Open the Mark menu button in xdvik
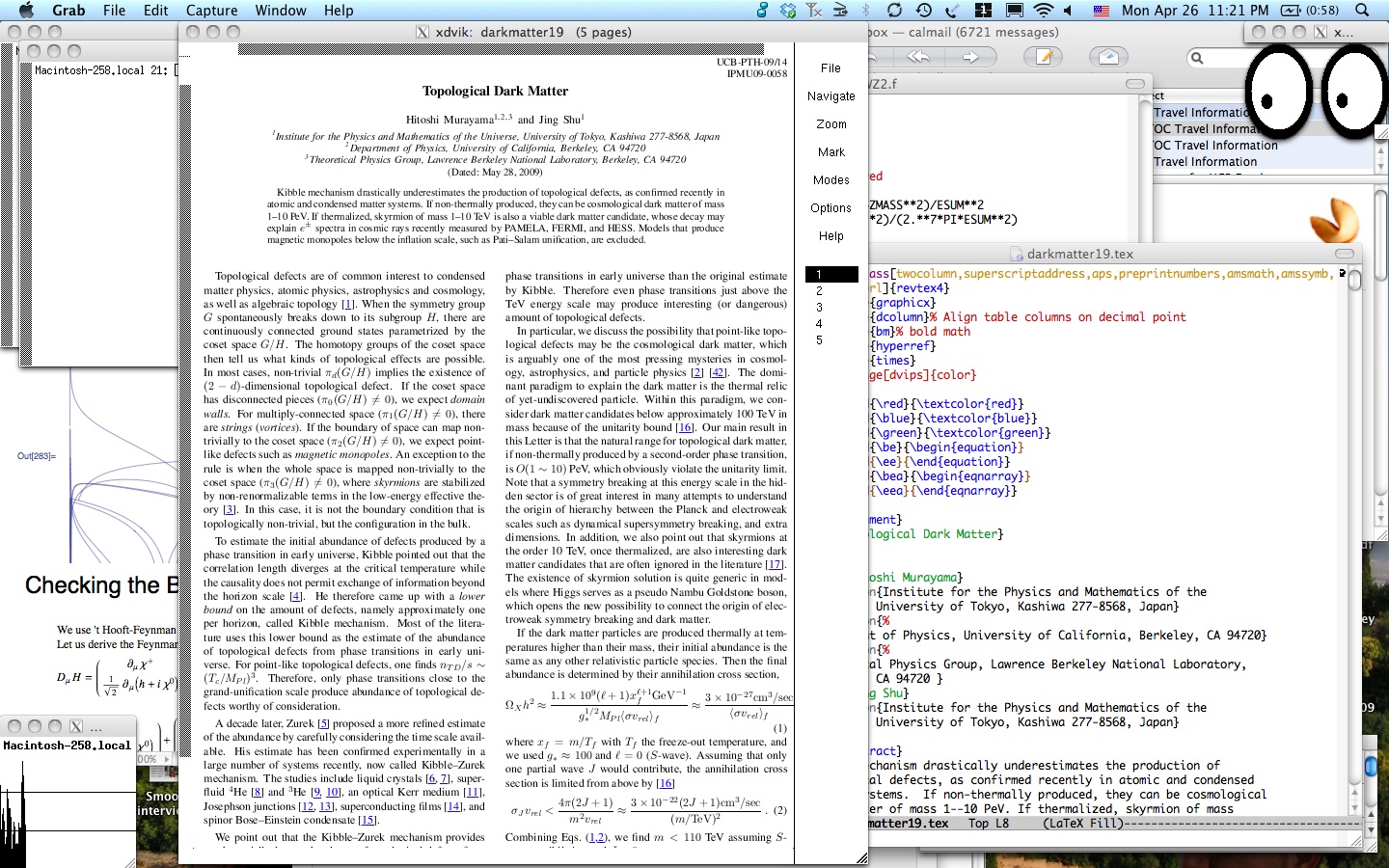Viewport: 1389px width, 868px height. (x=831, y=152)
